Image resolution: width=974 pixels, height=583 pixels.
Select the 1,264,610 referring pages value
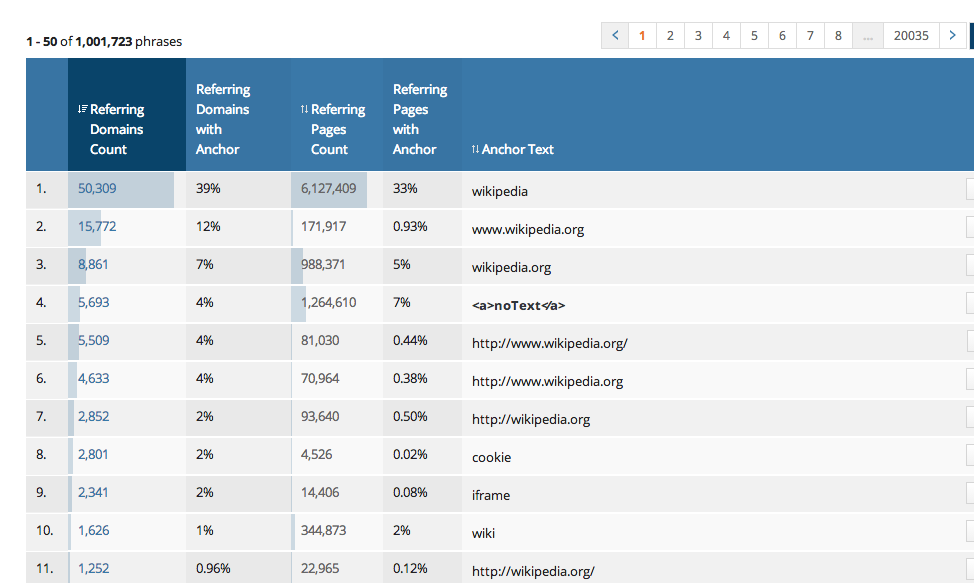(329, 302)
